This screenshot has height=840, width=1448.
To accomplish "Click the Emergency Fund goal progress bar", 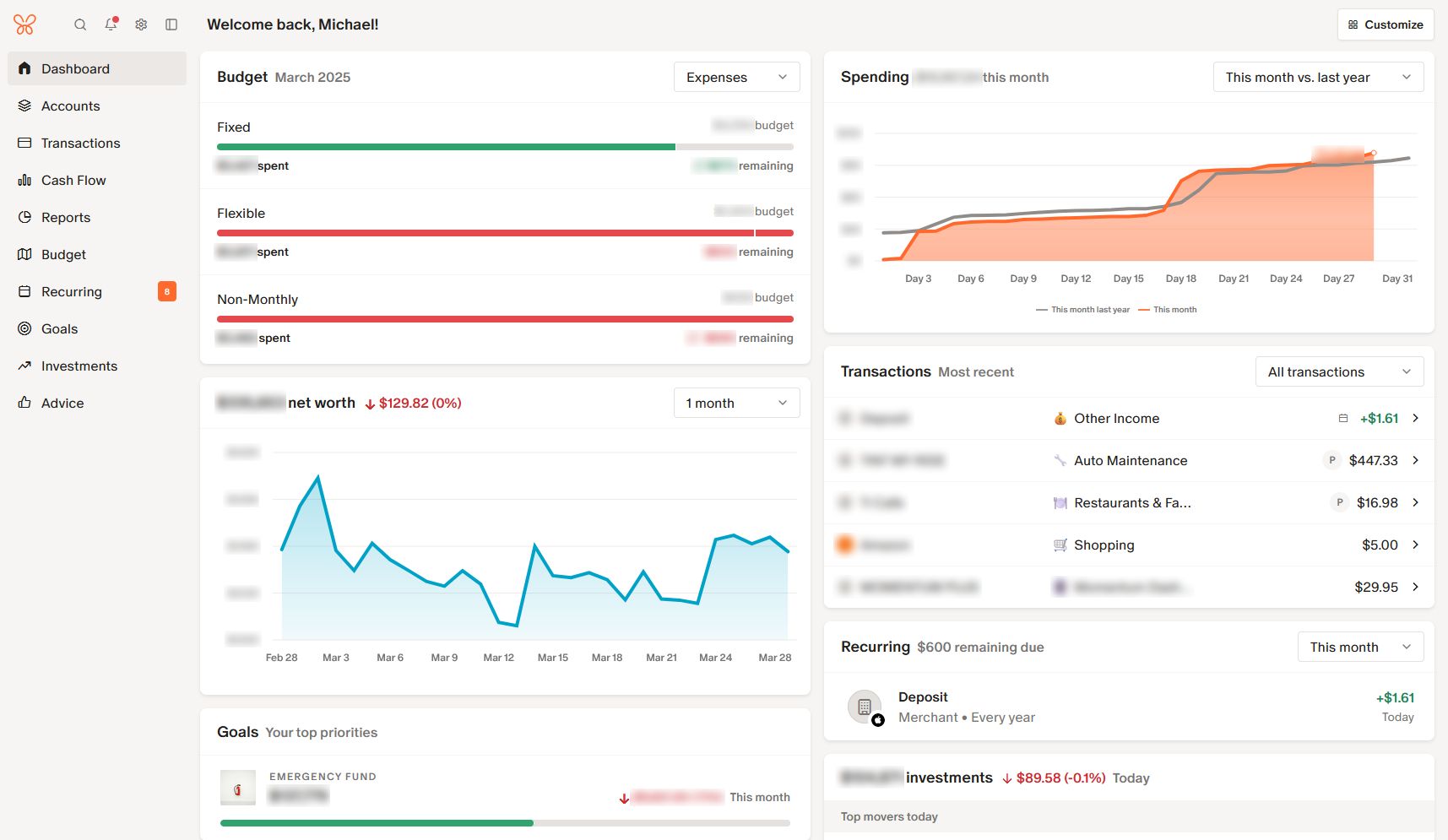I will pos(505,822).
